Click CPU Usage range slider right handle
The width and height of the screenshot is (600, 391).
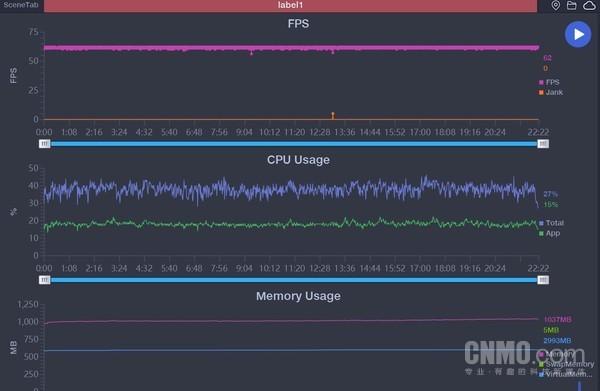[x=543, y=280]
